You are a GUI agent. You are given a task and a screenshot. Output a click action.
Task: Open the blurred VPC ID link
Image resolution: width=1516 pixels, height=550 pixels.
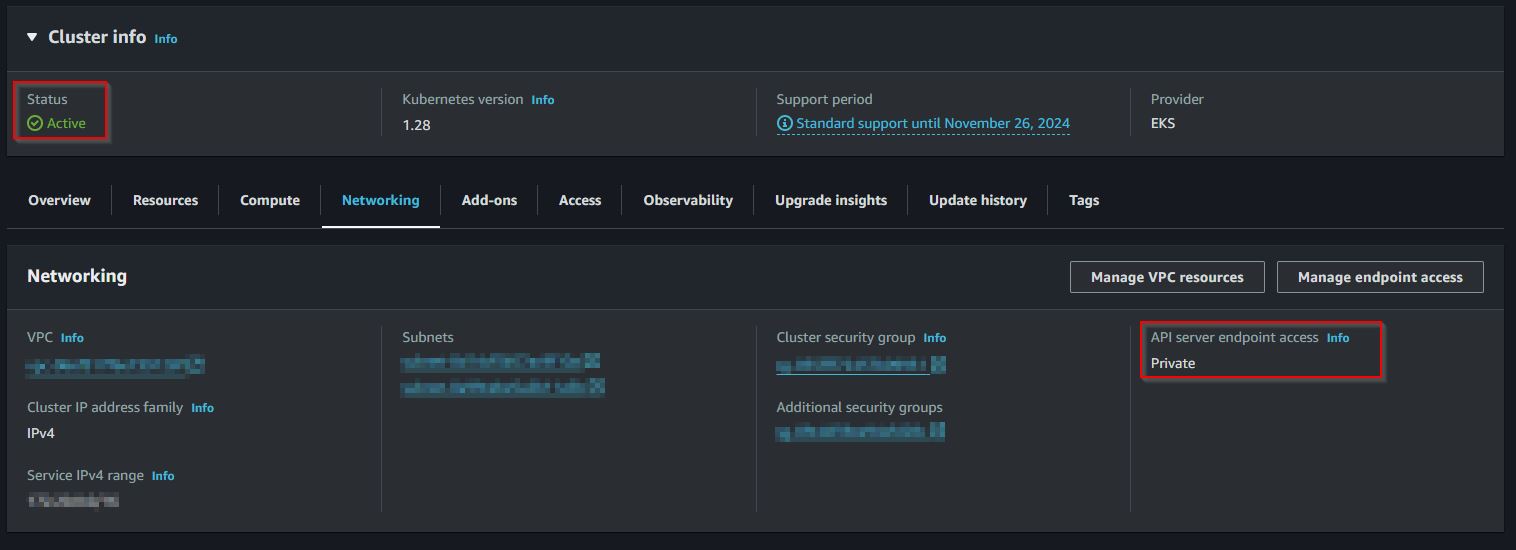(116, 366)
